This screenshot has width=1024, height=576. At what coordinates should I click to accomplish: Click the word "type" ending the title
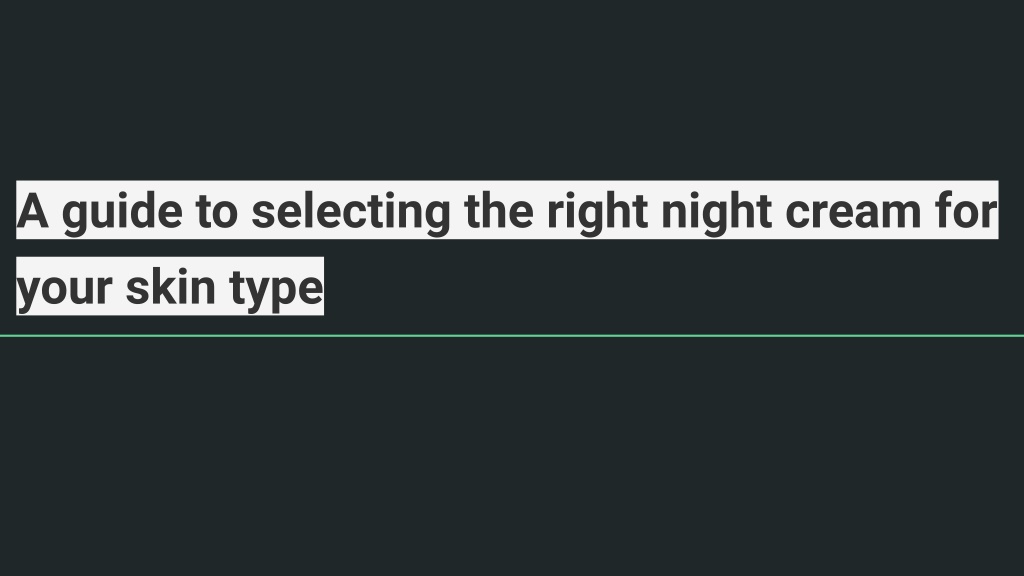[276, 289]
